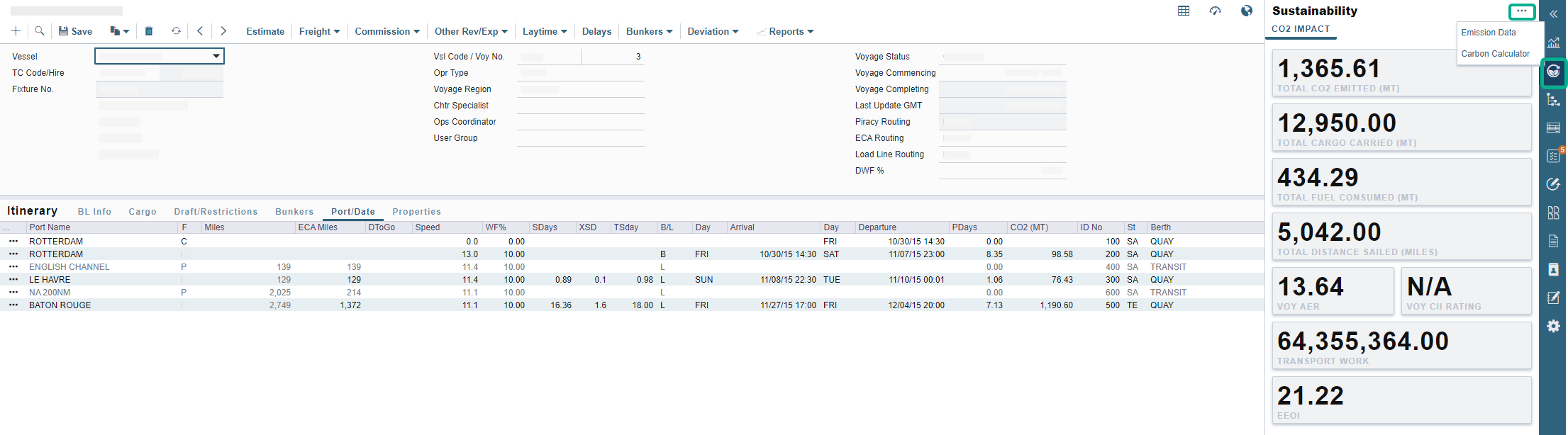Click the trash delete icon in toolbar
The height and width of the screenshot is (435, 1568).
click(x=149, y=31)
